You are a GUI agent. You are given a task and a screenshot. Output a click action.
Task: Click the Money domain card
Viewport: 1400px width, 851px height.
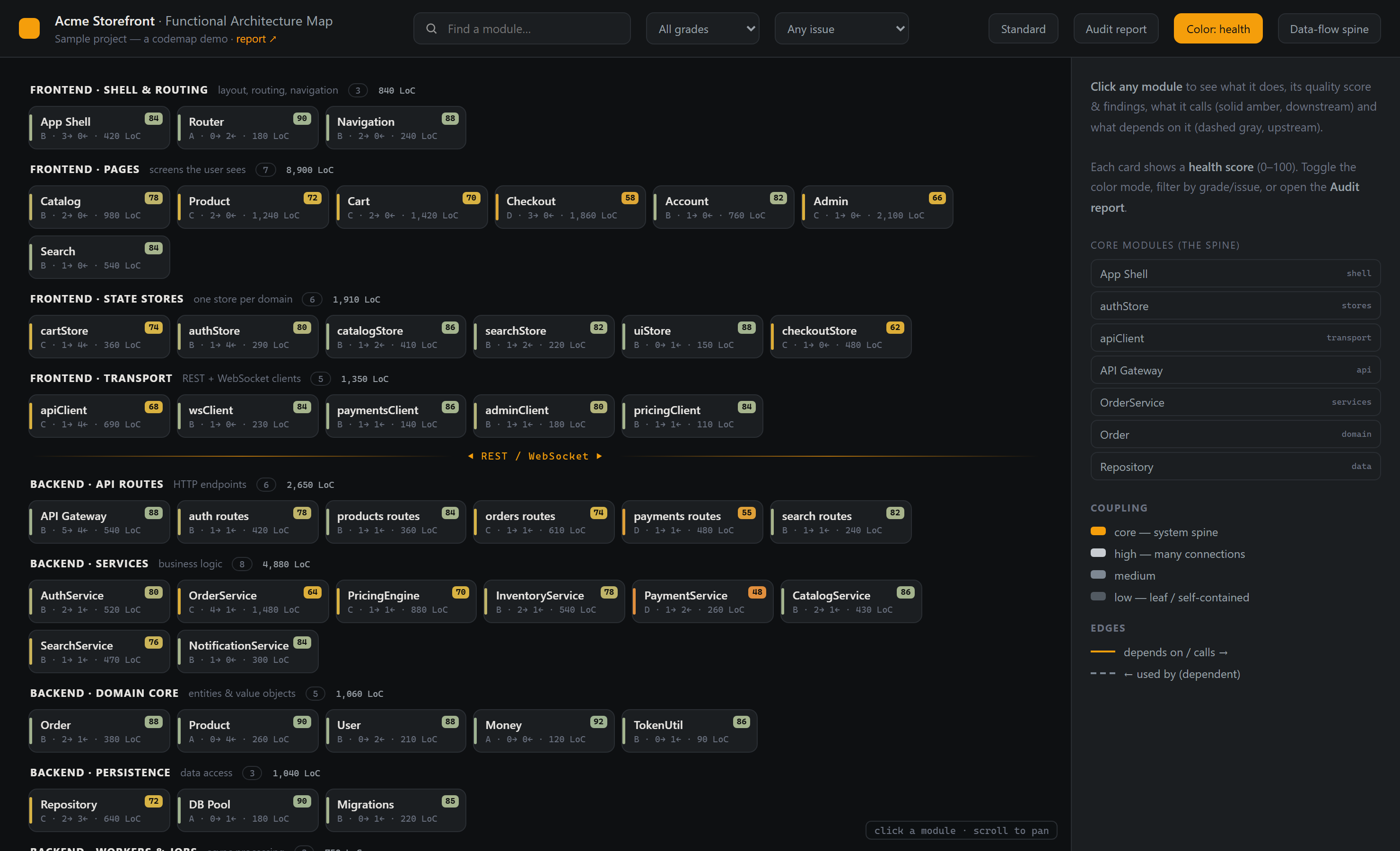(544, 731)
